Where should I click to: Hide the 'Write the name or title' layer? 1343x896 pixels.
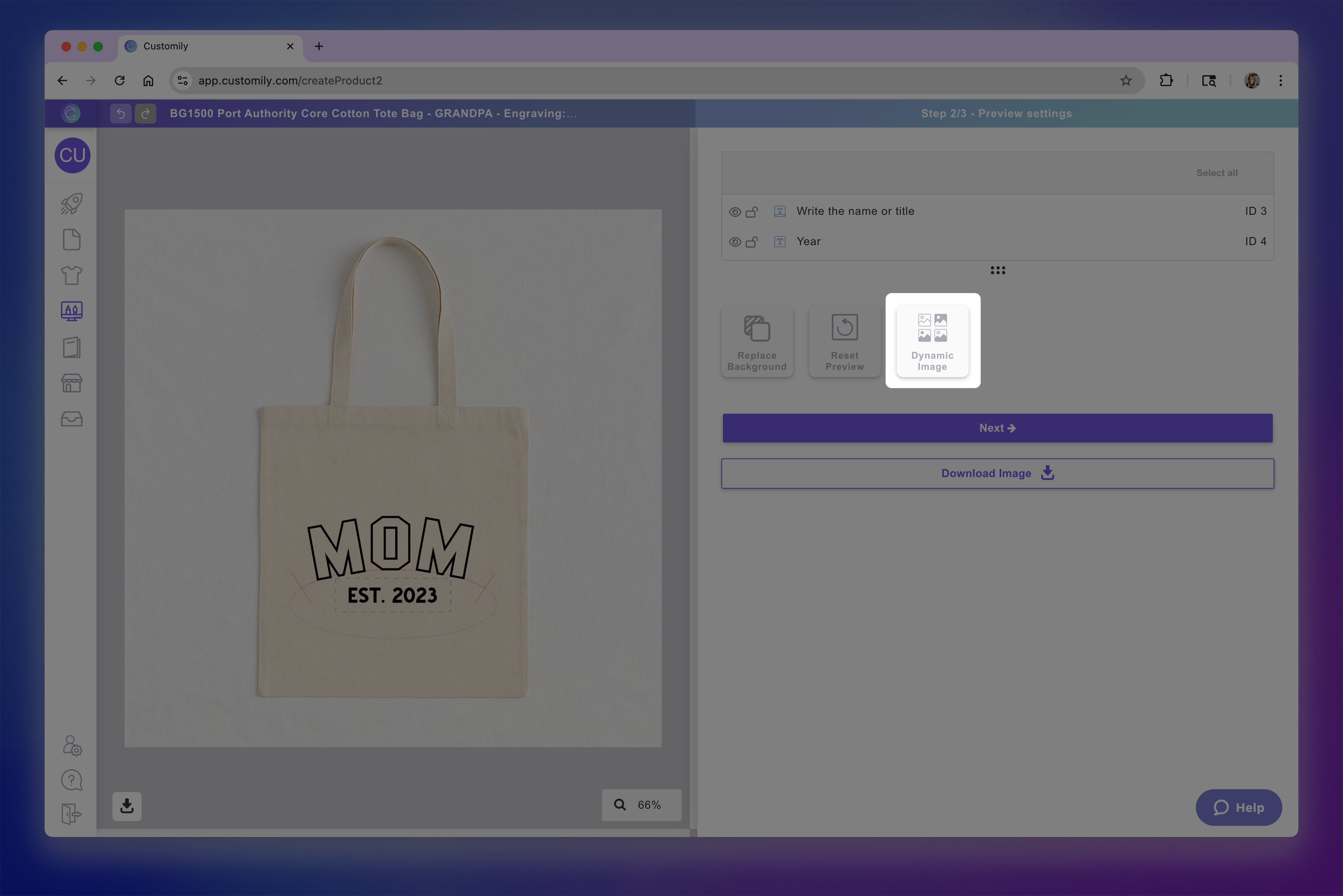pyautogui.click(x=735, y=211)
